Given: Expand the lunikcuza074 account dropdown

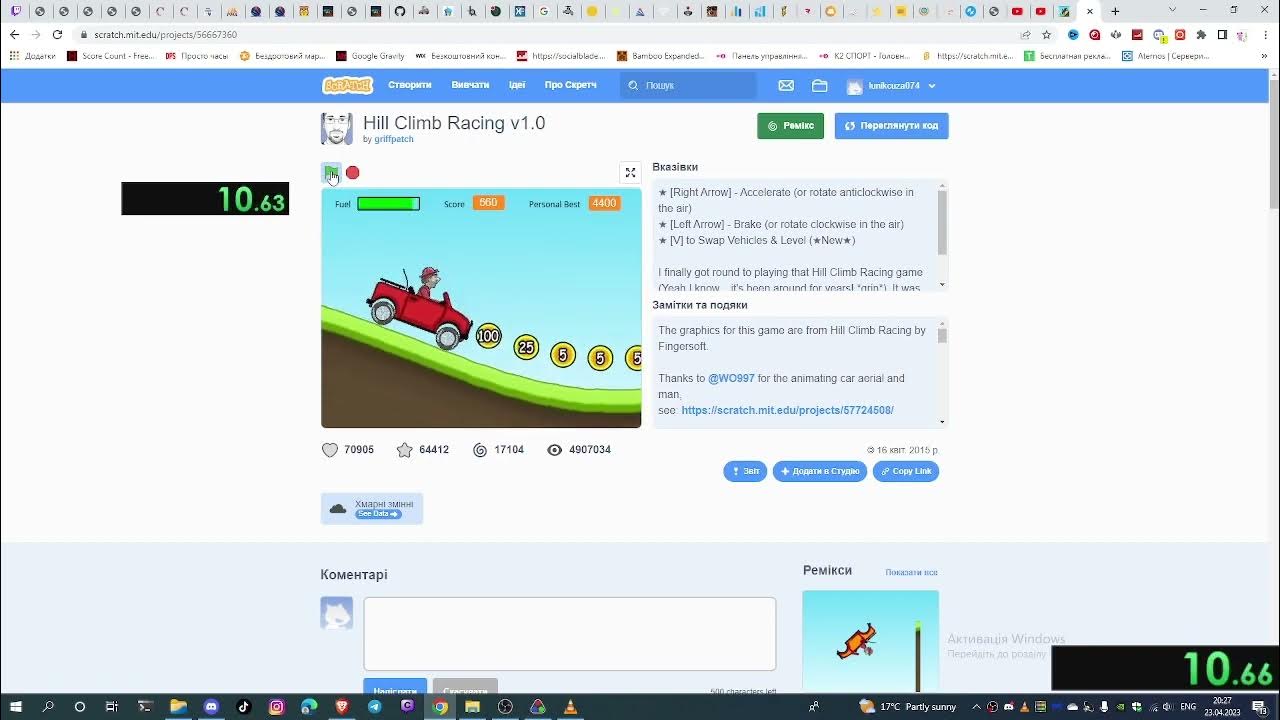Looking at the screenshot, I should (x=932, y=86).
